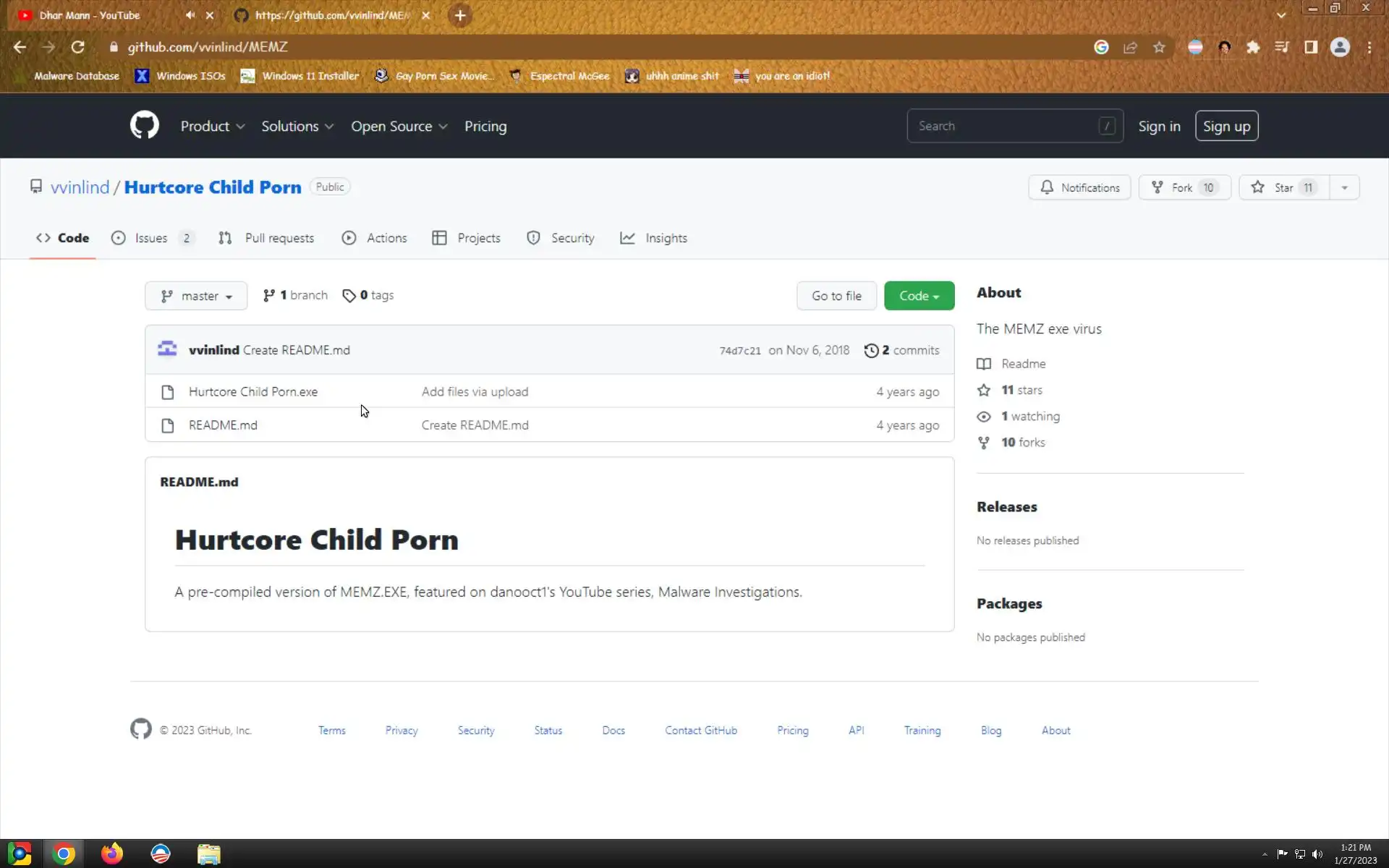Bookmark this page using the star icon

click(1159, 47)
